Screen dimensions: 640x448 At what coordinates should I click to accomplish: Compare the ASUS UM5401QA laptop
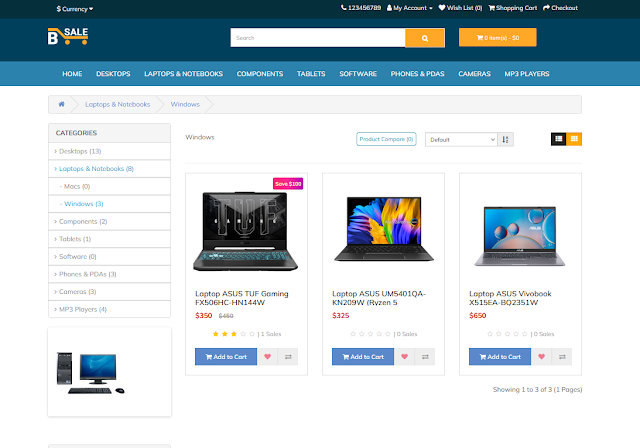point(425,357)
